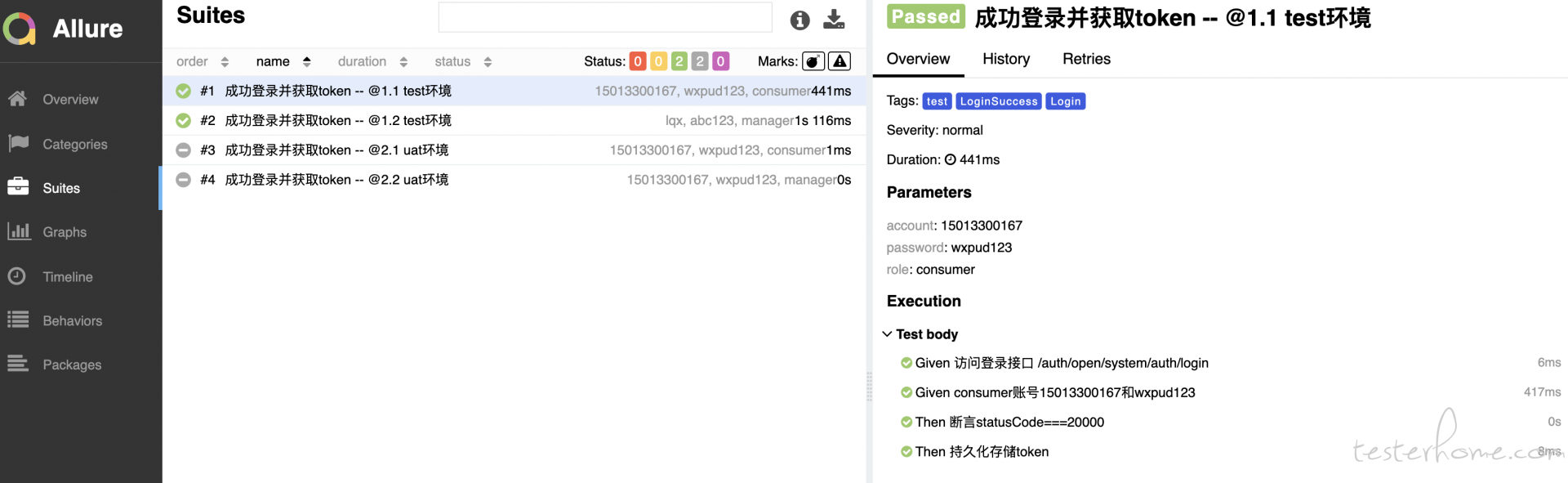Click passed icon on Given 访问登录接口 step
The image size is (1568, 483).
[x=906, y=363]
